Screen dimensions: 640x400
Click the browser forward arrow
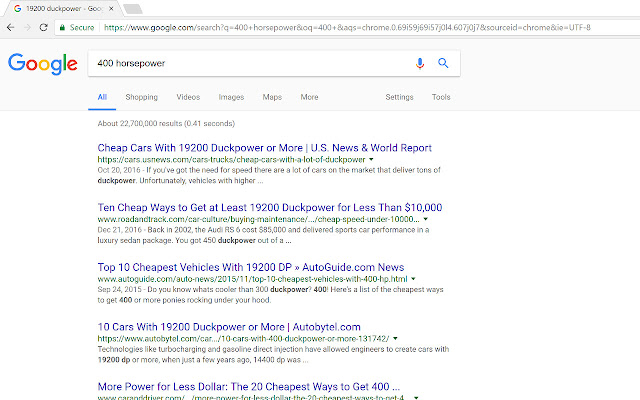point(27,27)
